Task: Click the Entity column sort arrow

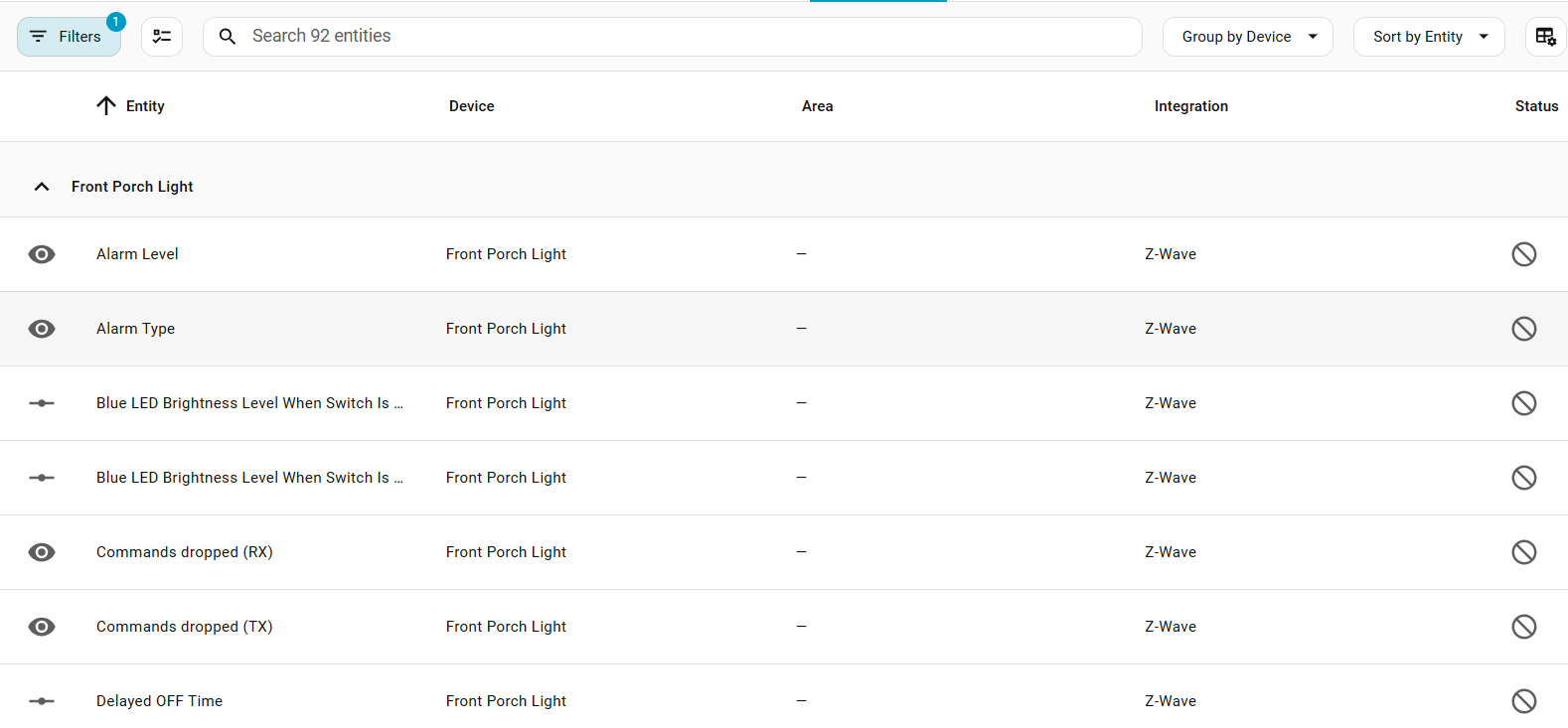Action: (106, 106)
